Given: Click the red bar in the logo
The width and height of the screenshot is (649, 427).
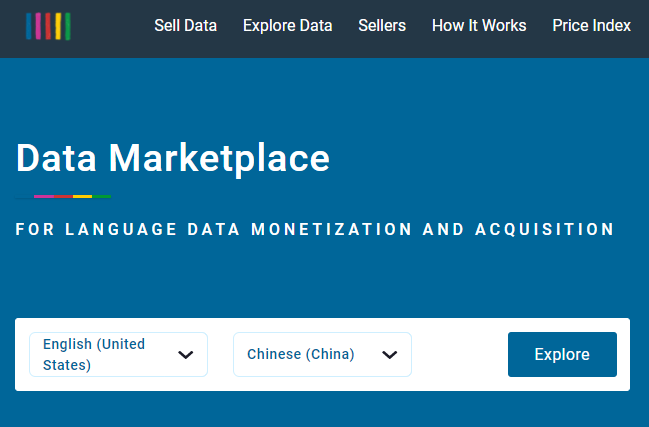Looking at the screenshot, I should pyautogui.click(x=48, y=26).
